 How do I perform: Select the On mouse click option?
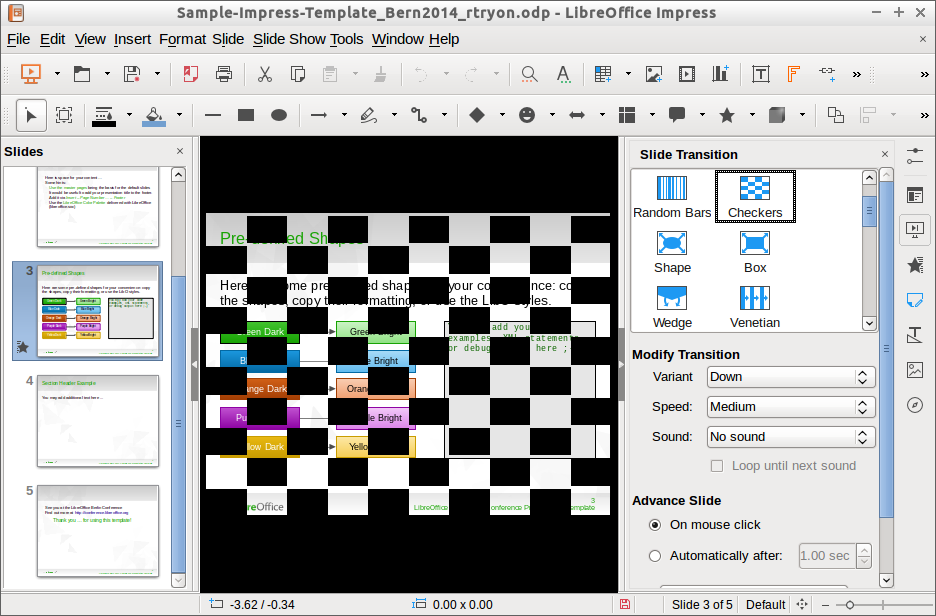pos(655,525)
